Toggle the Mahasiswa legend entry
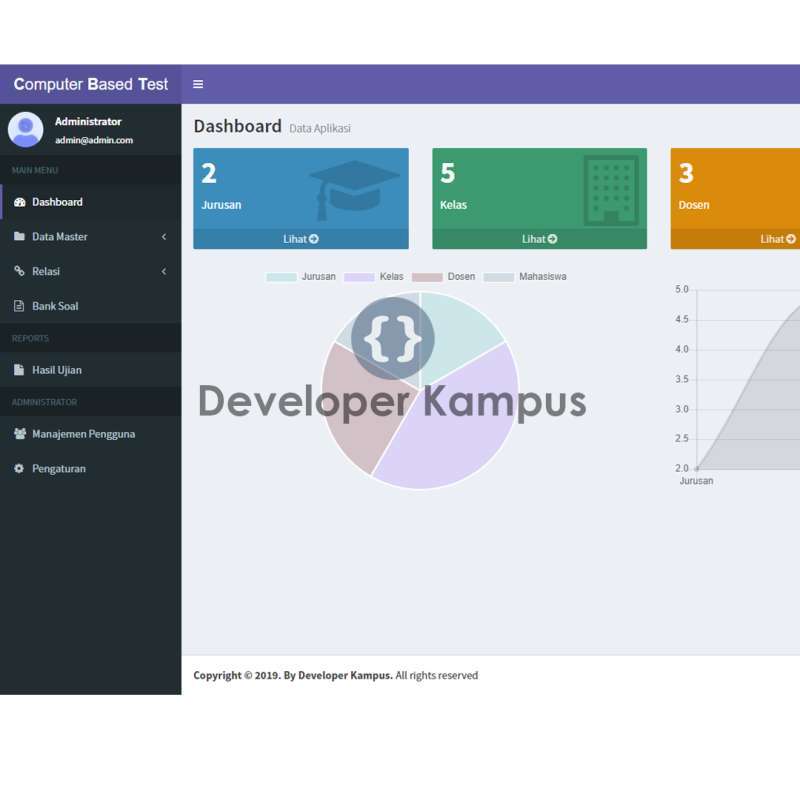800x800 pixels. pos(527,277)
